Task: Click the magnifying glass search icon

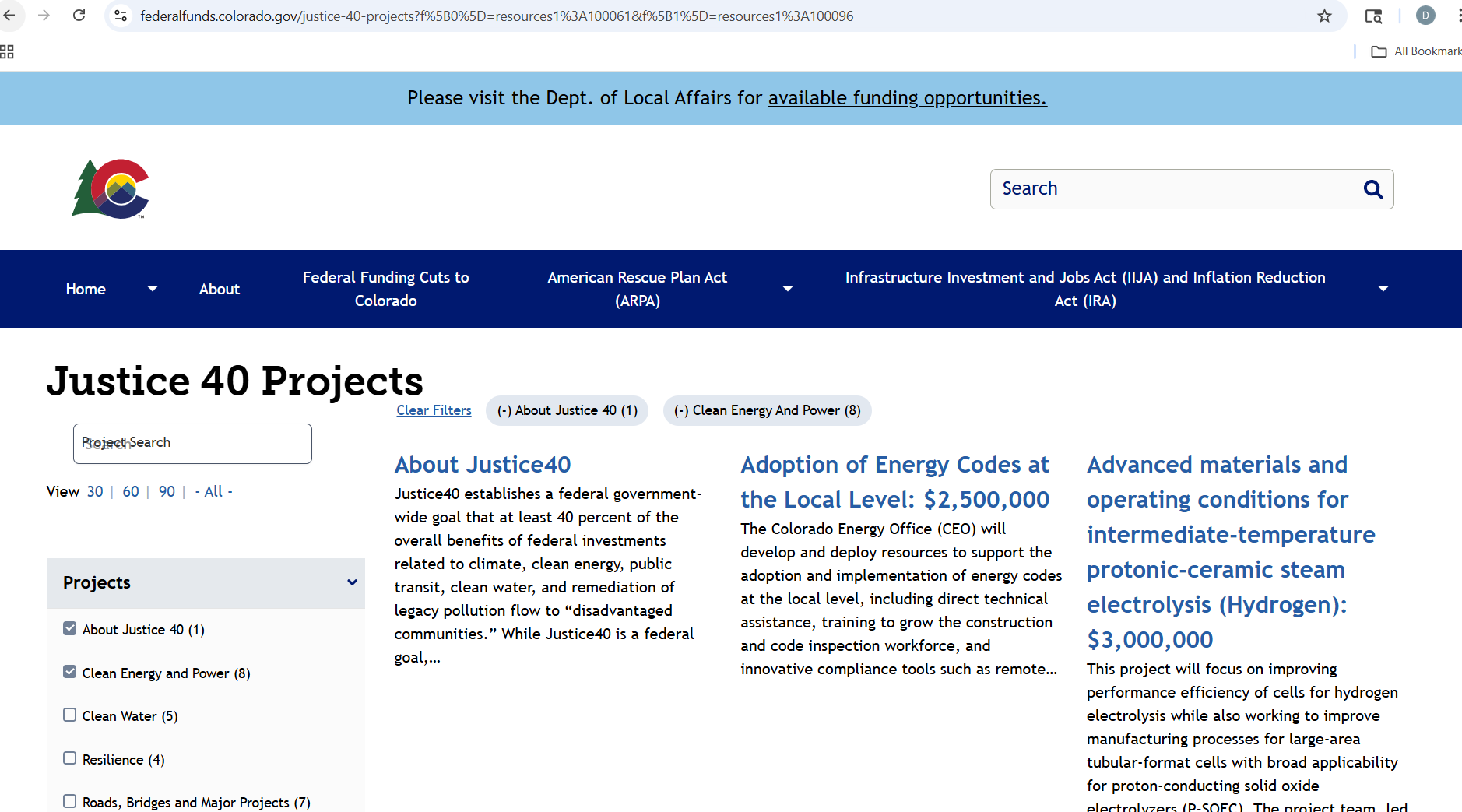Action: pyautogui.click(x=1372, y=189)
